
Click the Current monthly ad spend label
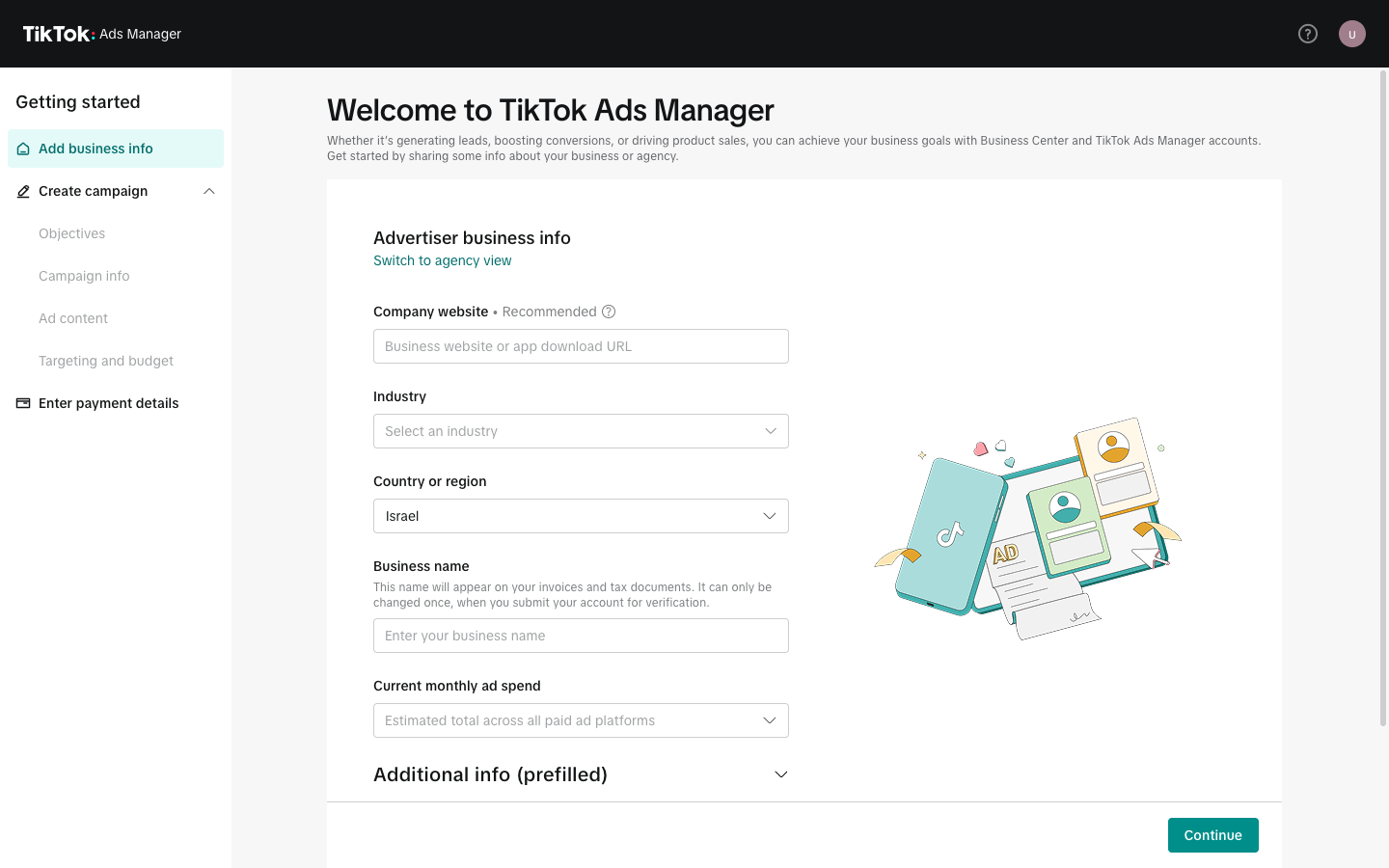point(457,686)
